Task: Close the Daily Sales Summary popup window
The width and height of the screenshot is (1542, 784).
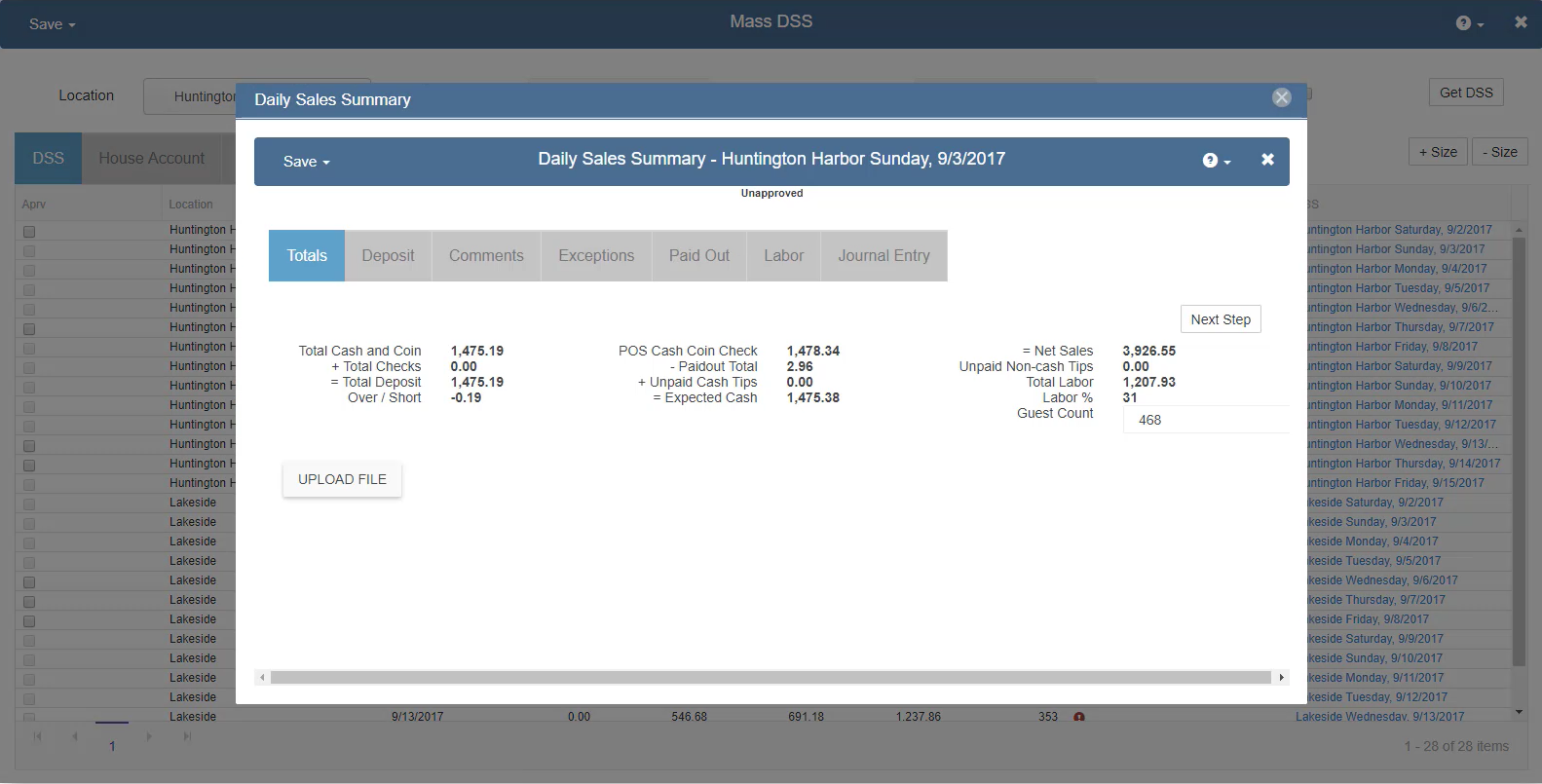Action: click(1281, 97)
